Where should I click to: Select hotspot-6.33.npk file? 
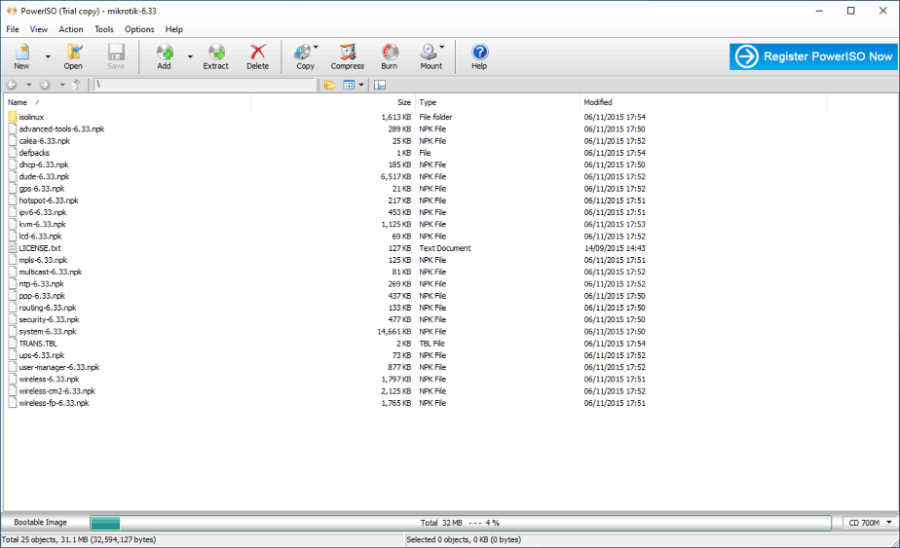[x=48, y=200]
